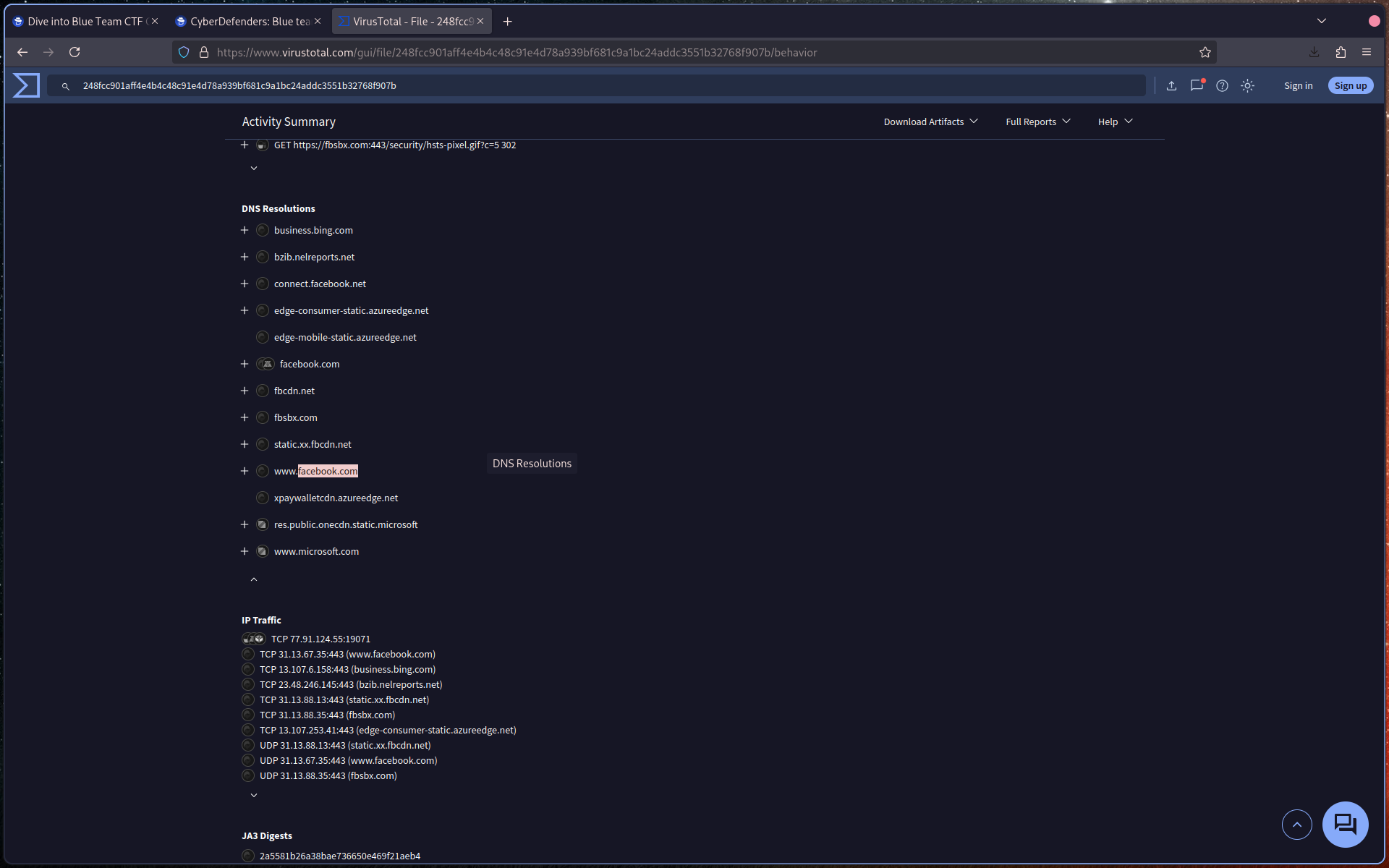This screenshot has height=868, width=1389.
Task: Open the xpaywalletcdn.azureedge.net domain link
Action: (x=336, y=498)
